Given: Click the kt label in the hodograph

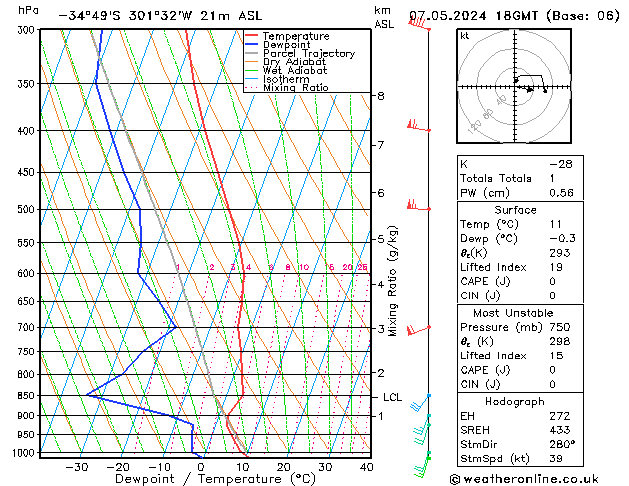Looking at the screenshot, I should pos(464,35).
